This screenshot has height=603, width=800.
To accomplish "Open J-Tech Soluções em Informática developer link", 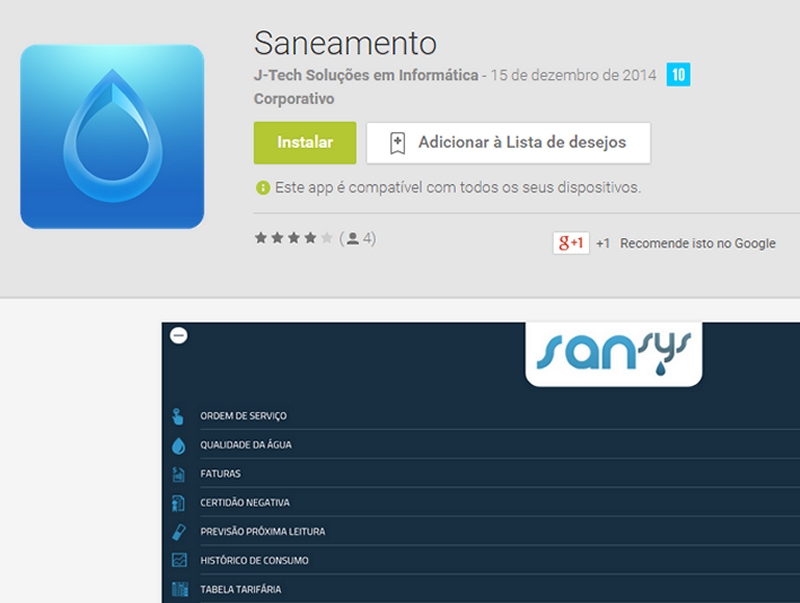I will pyautogui.click(x=366, y=76).
